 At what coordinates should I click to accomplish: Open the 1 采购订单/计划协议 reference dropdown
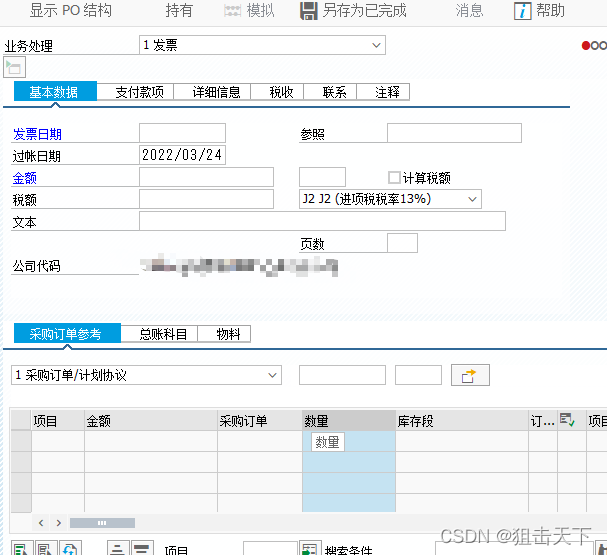click(146, 375)
